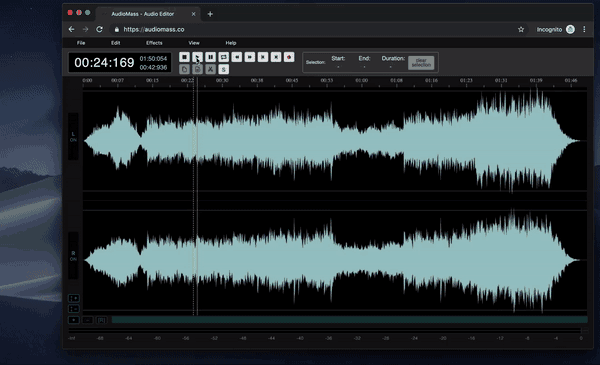Click the Paste icon
600x365 pixels.
point(197,69)
